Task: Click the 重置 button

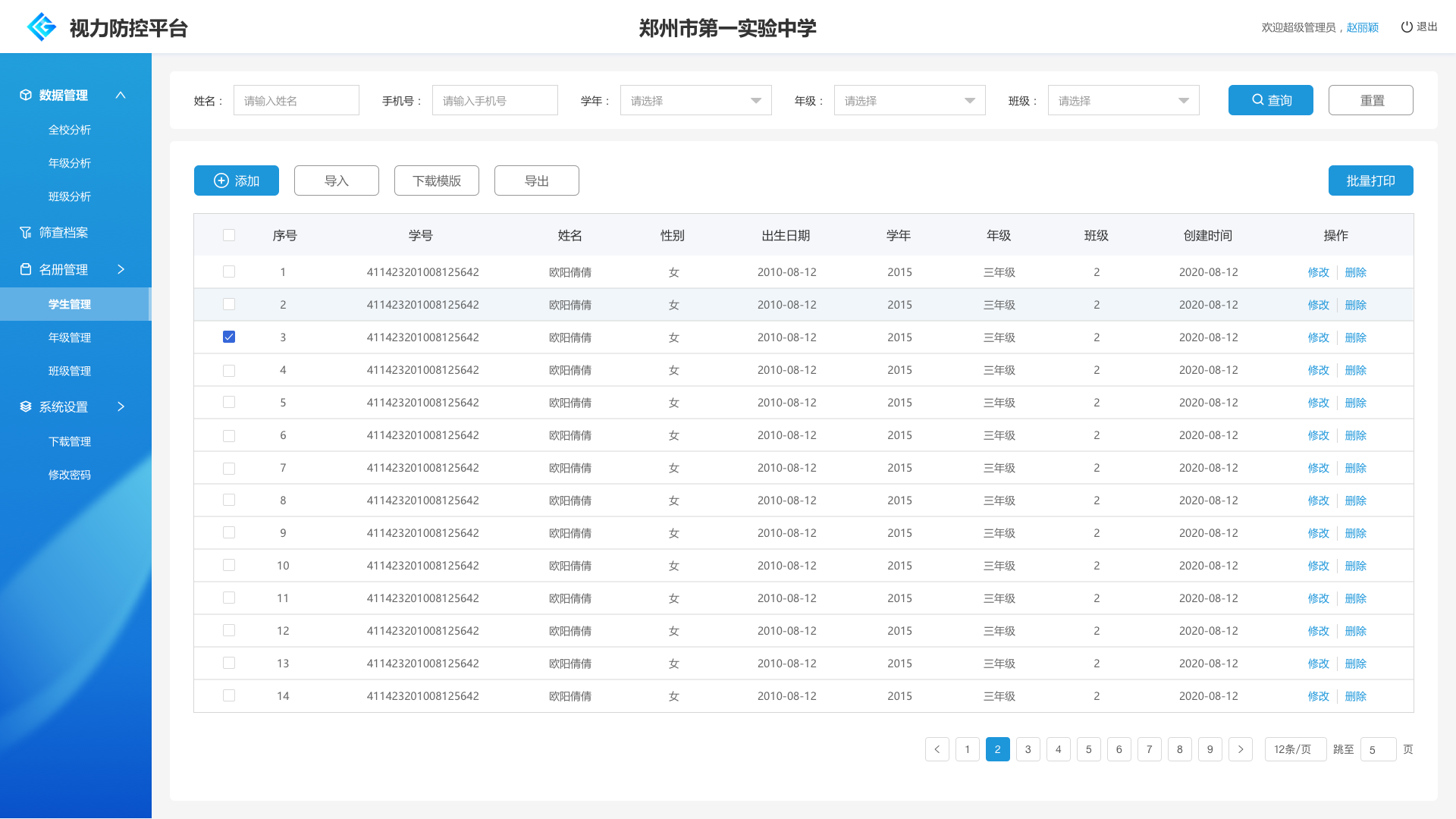Action: (1371, 100)
